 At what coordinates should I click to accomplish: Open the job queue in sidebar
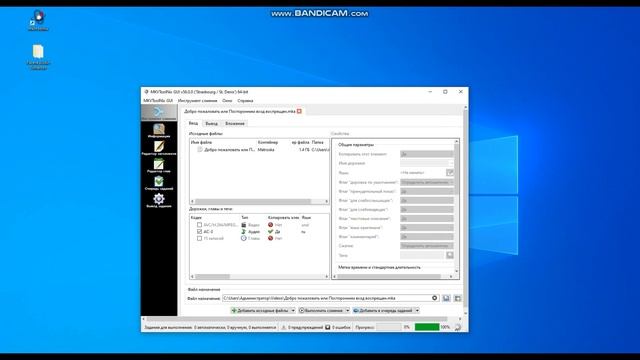(x=159, y=183)
